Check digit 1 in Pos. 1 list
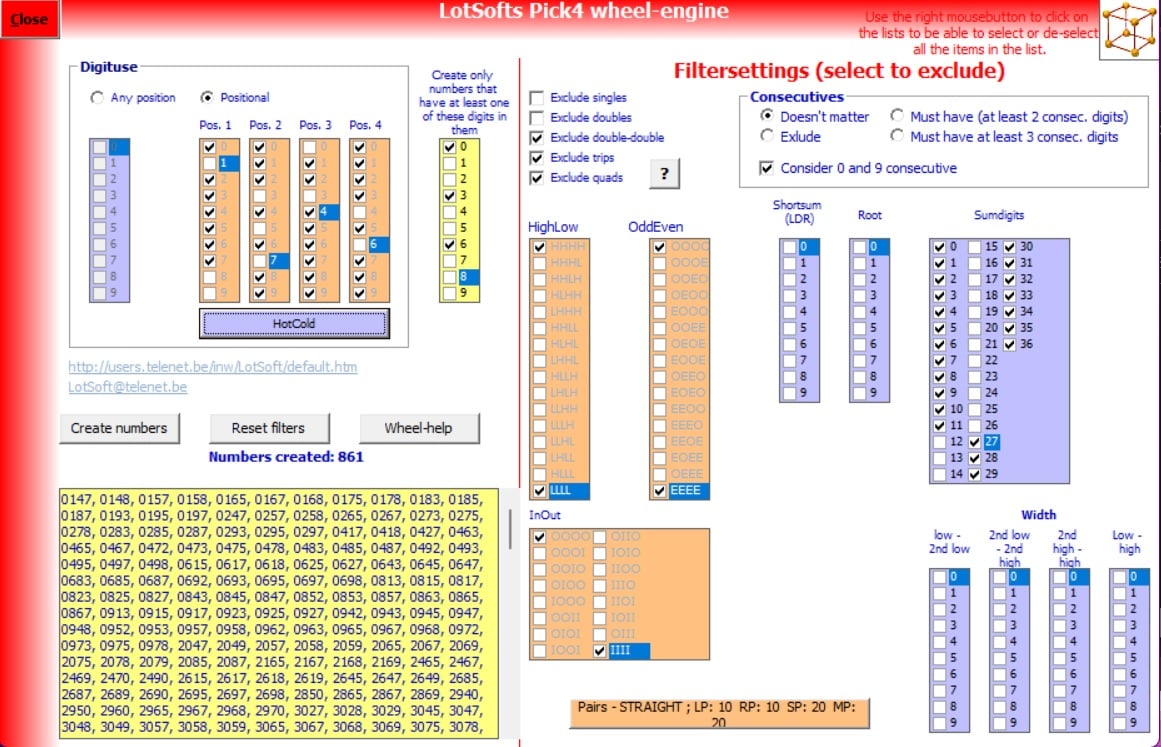 click(209, 164)
